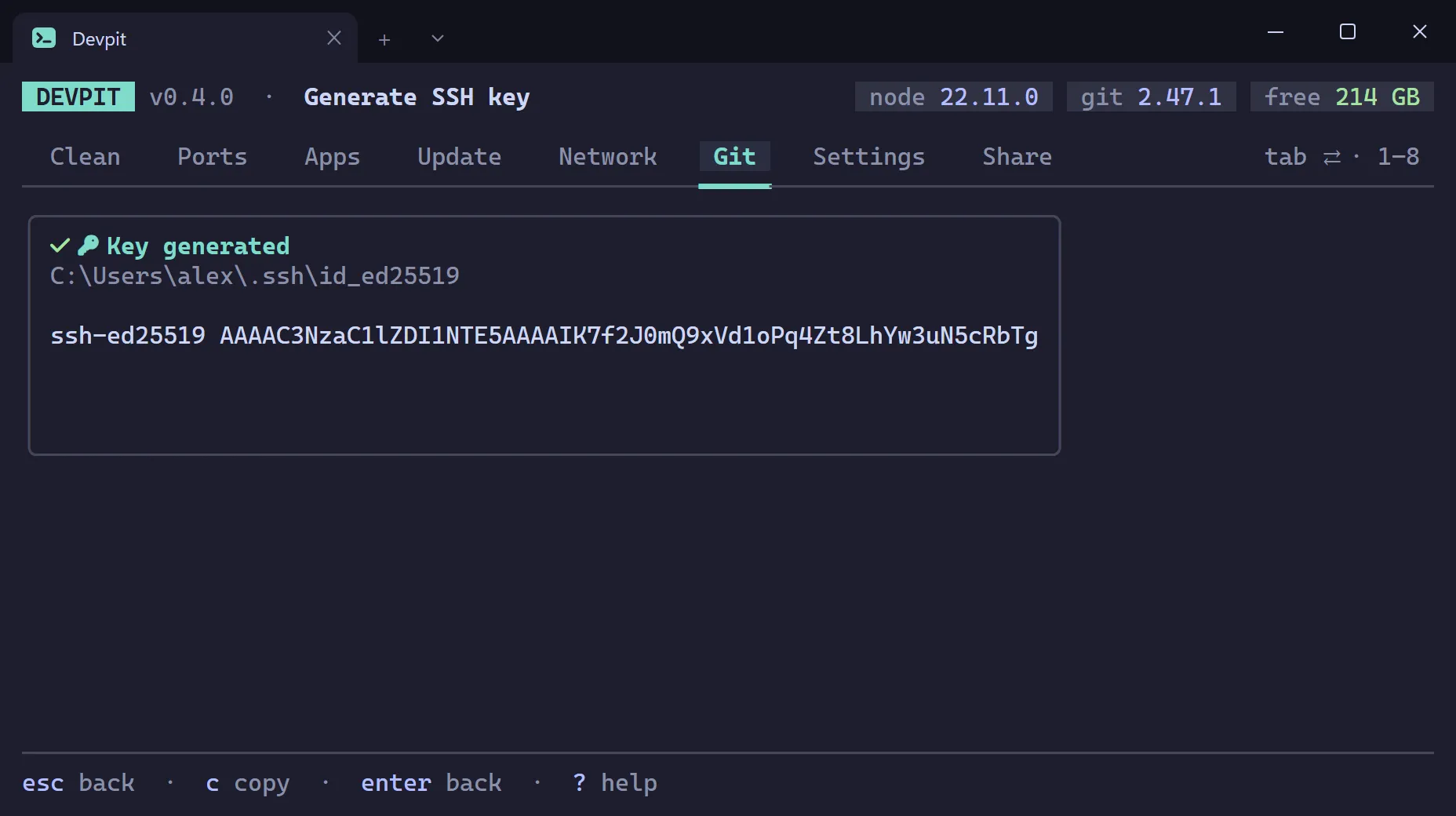Click the key icon beside Key generated
This screenshot has height=816, width=1456.
click(x=88, y=246)
